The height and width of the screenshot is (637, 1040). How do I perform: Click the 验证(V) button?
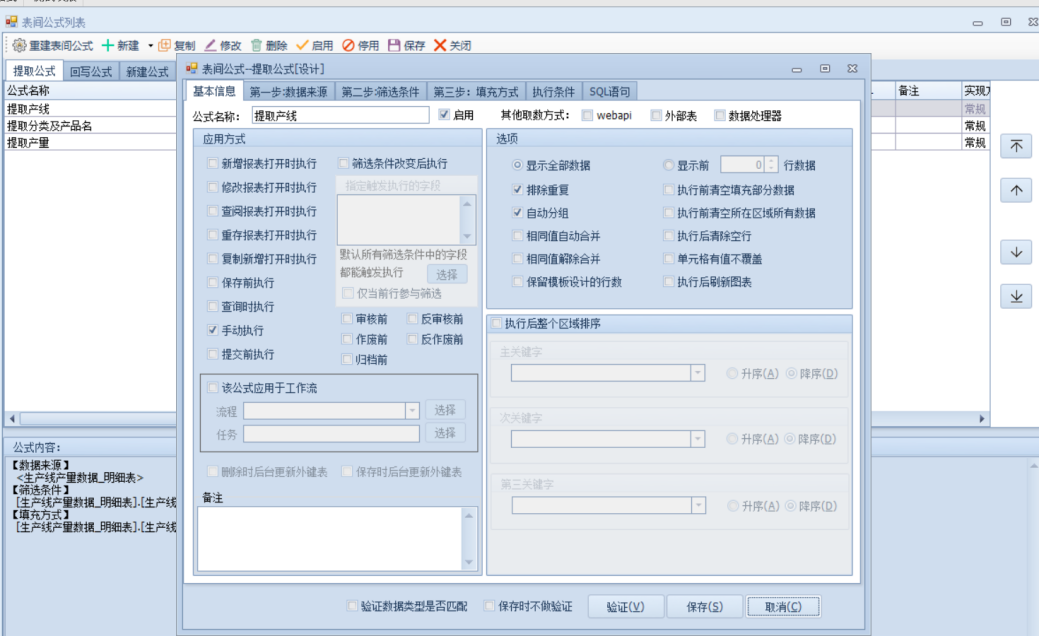pyautogui.click(x=620, y=606)
